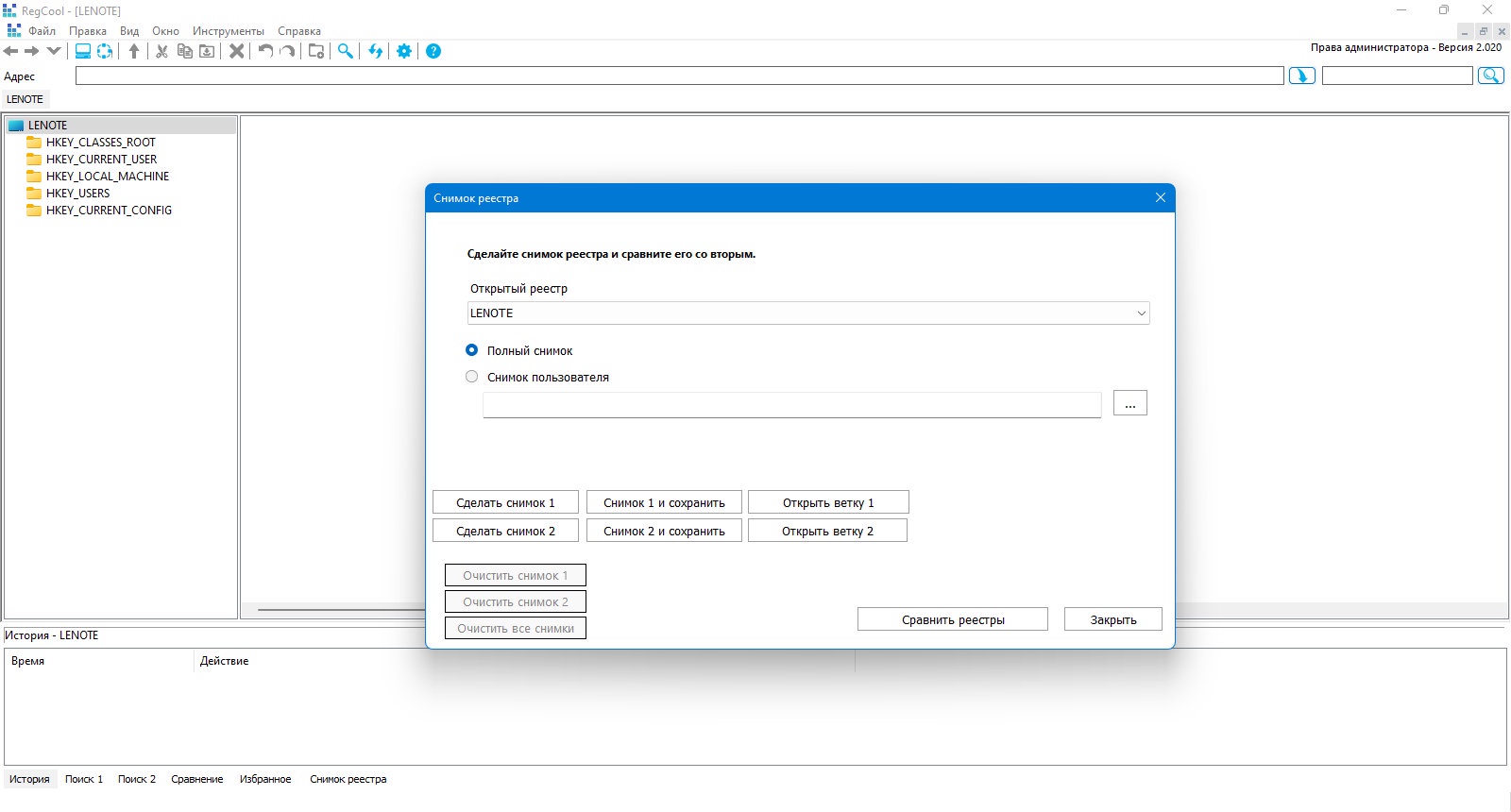1511x812 pixels.
Task: Switch to the История bottom tab
Action: tap(29, 779)
